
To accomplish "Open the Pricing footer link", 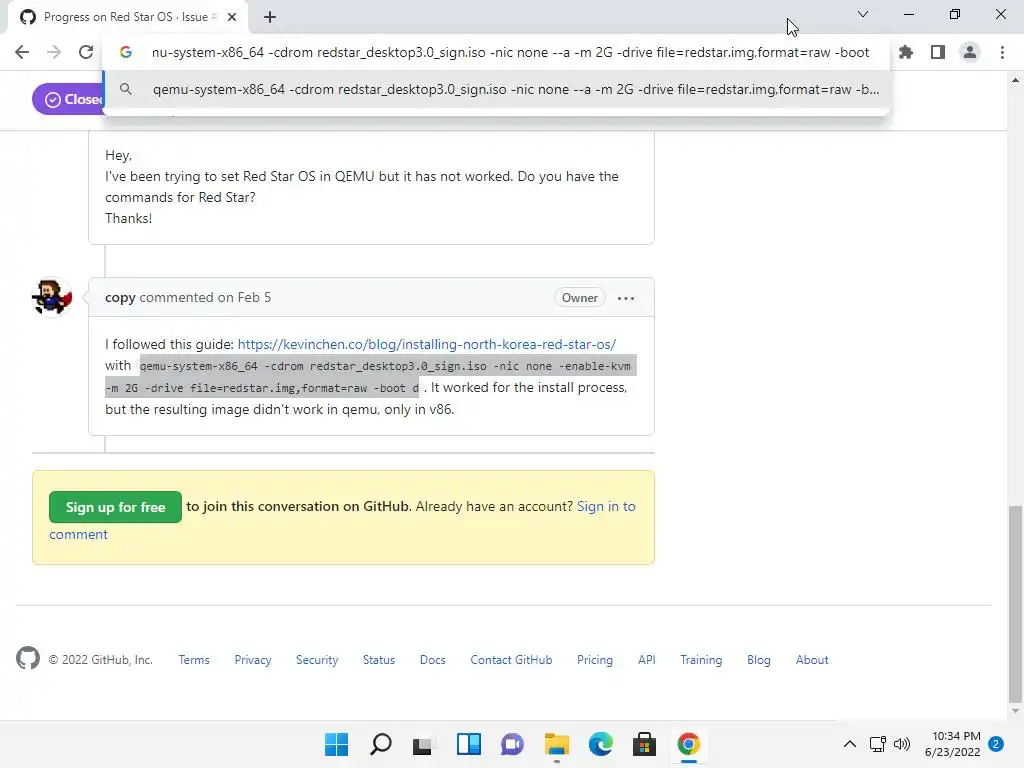I will click(595, 660).
